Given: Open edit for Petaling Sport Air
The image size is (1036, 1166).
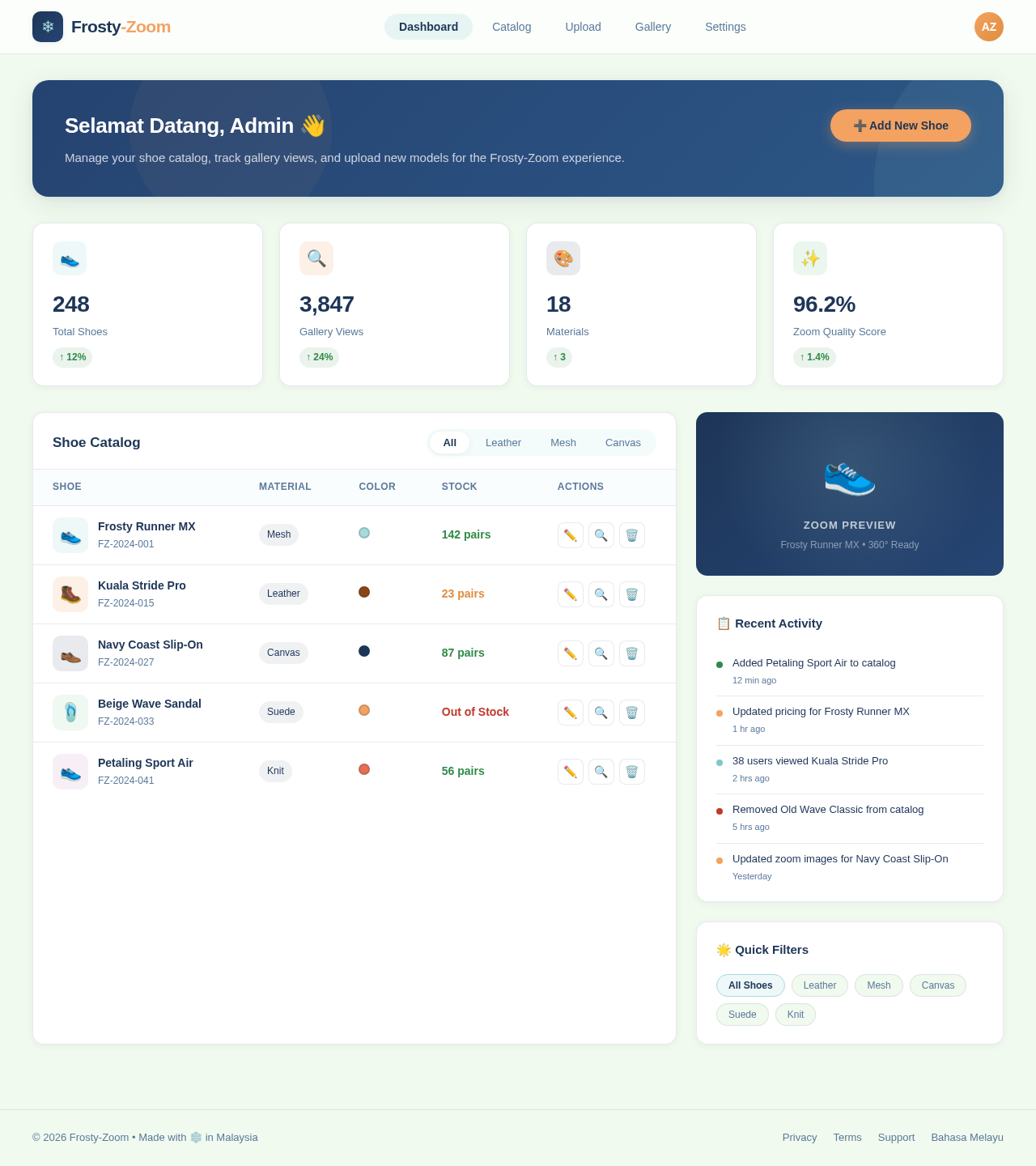Looking at the screenshot, I should (570, 771).
